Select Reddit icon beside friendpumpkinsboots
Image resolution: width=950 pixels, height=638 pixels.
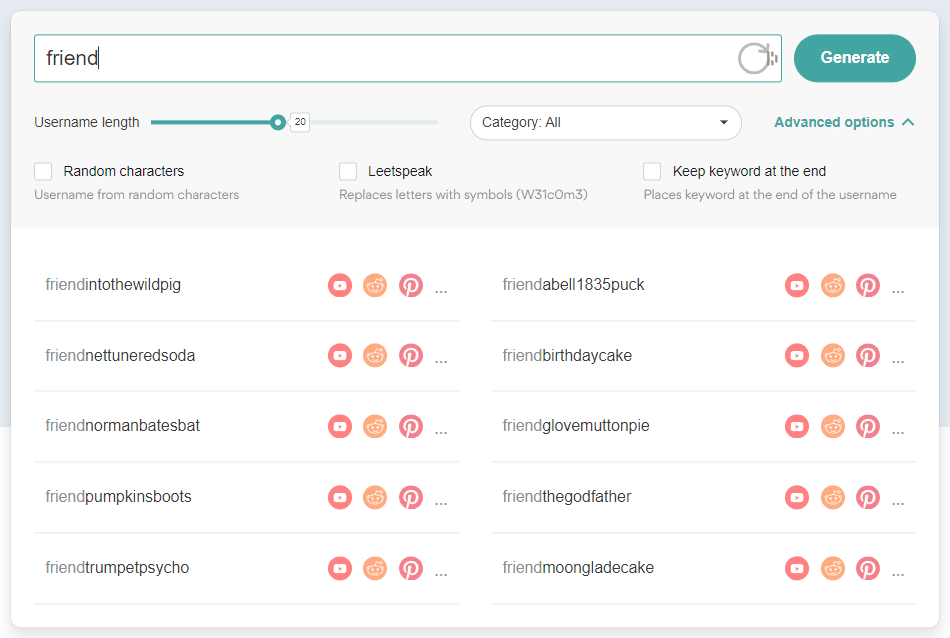375,497
